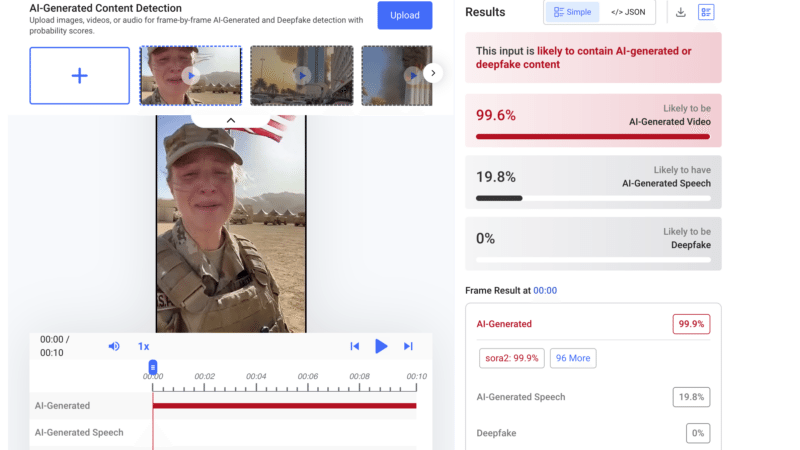Click the timeline playhead handle
The width and height of the screenshot is (800, 450).
(x=153, y=367)
